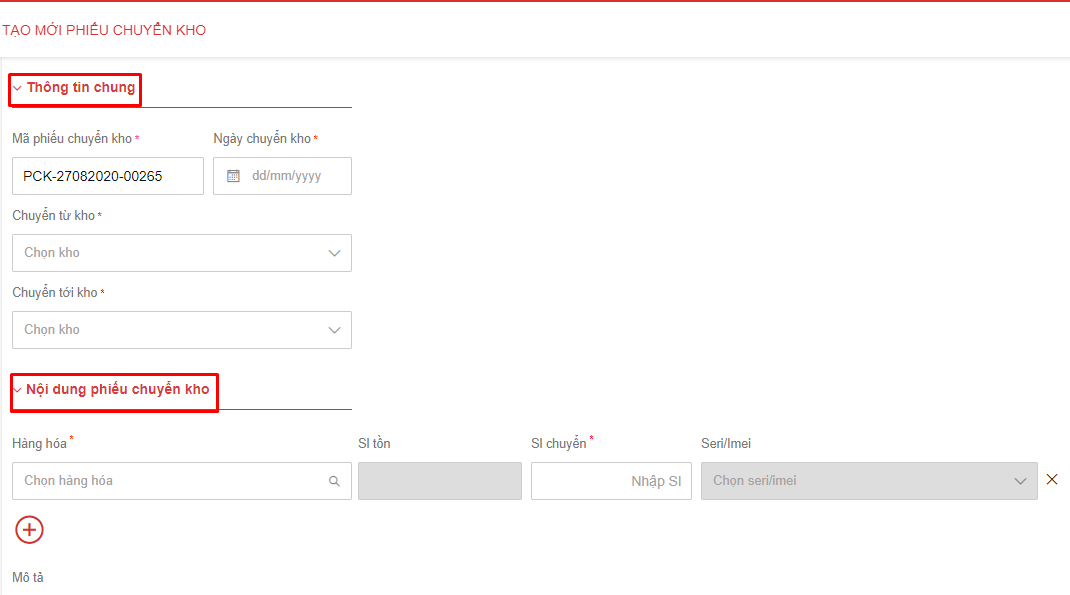Click the Ngày chuyển kho label
Viewport: 1070px width, 595px height.
pos(262,139)
